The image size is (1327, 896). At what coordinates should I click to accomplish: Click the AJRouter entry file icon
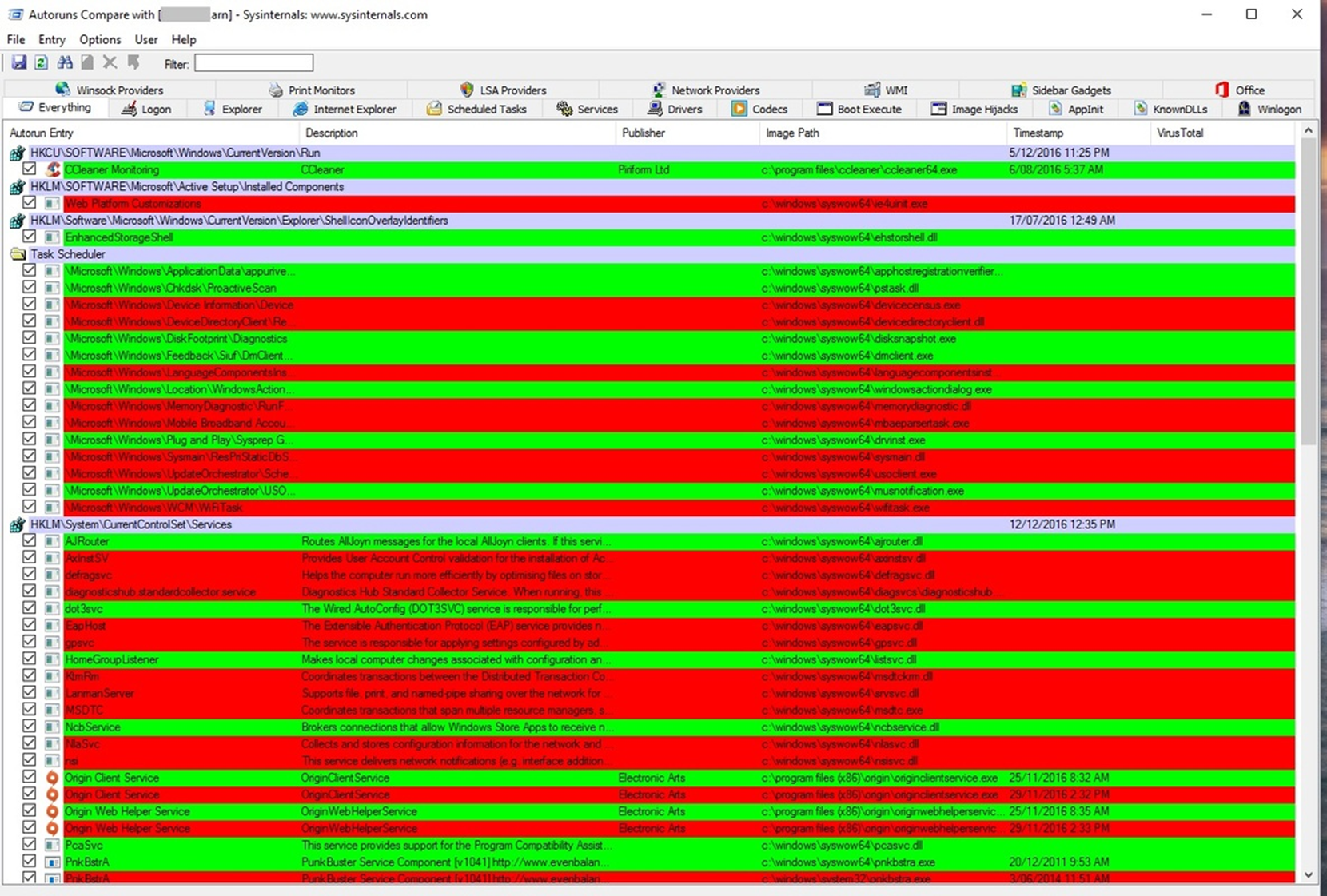[53, 541]
